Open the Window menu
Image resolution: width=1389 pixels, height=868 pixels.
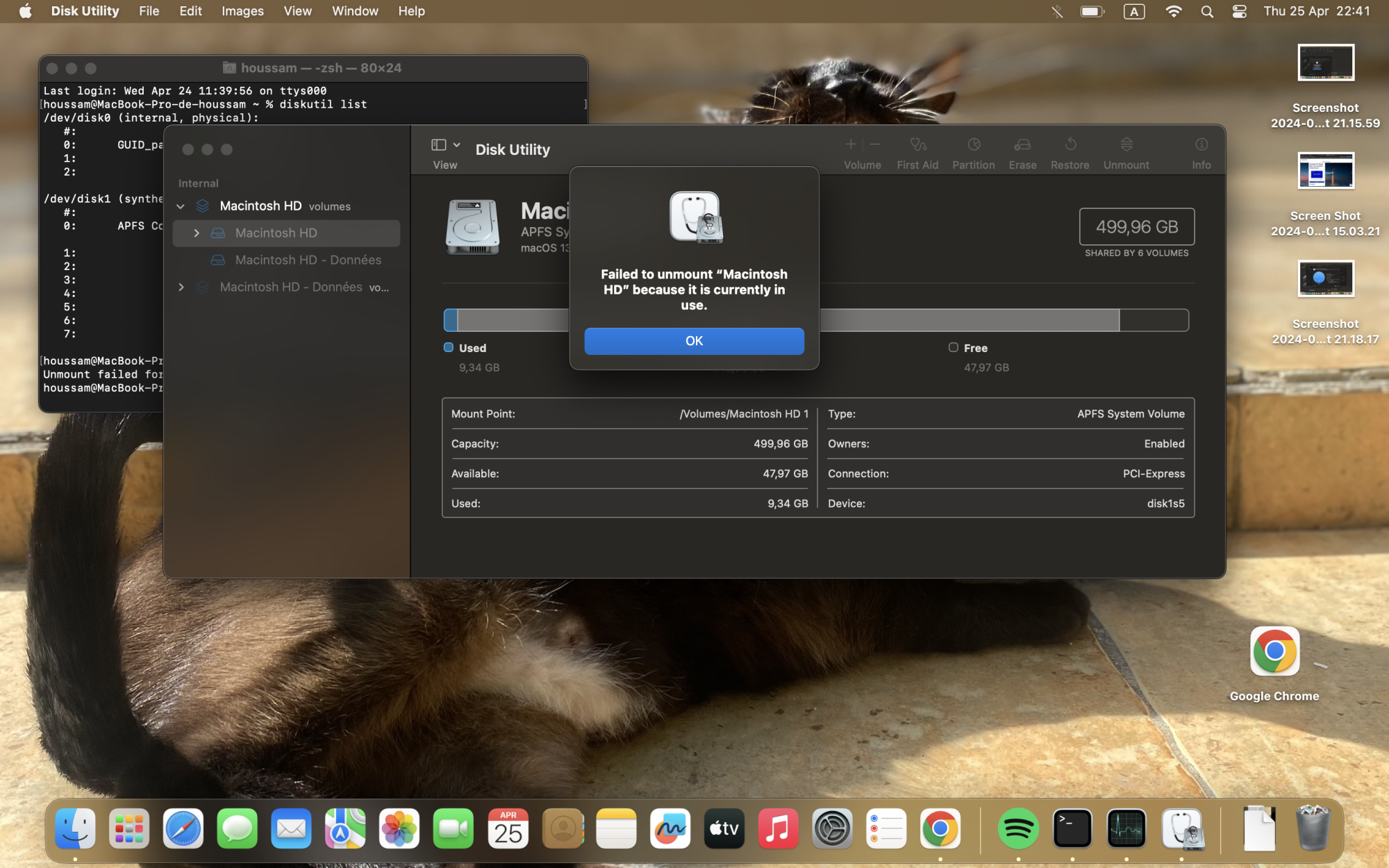[355, 11]
